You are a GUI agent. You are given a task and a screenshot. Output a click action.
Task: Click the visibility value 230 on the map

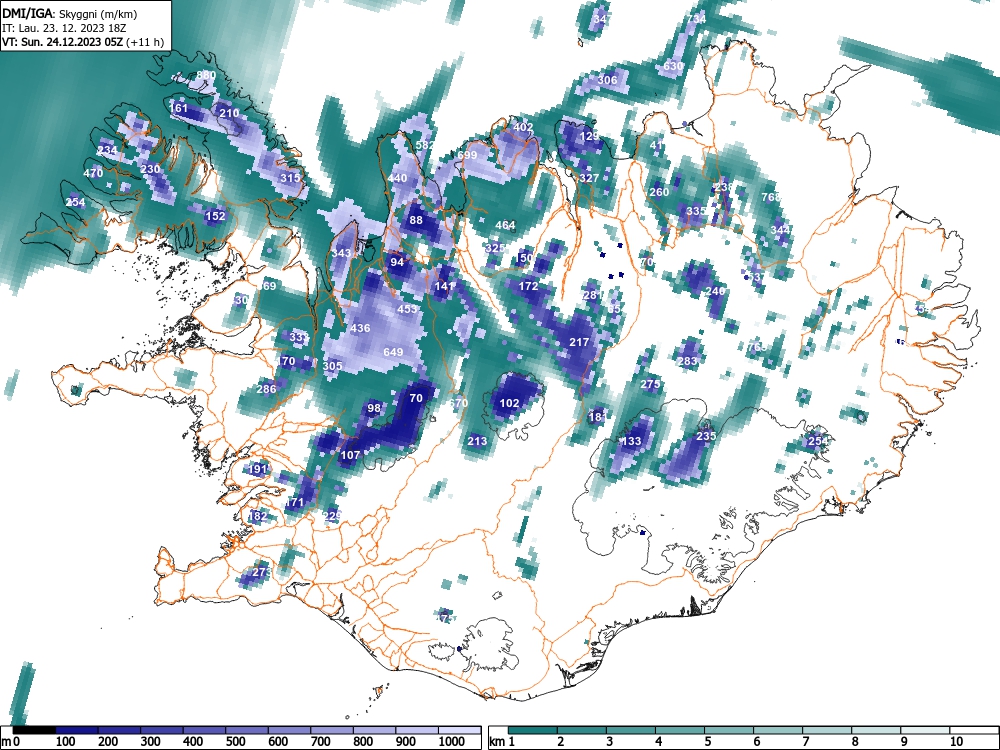[151, 169]
